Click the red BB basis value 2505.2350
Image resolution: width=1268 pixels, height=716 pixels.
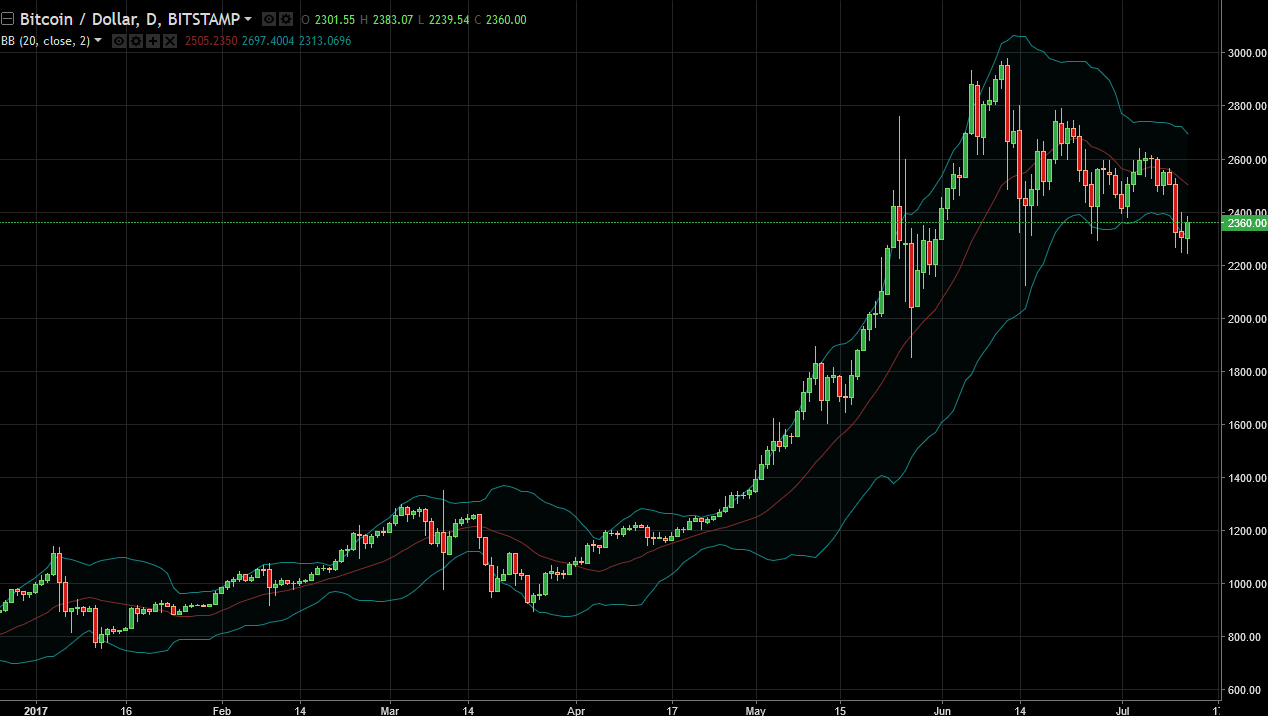pyautogui.click(x=210, y=41)
